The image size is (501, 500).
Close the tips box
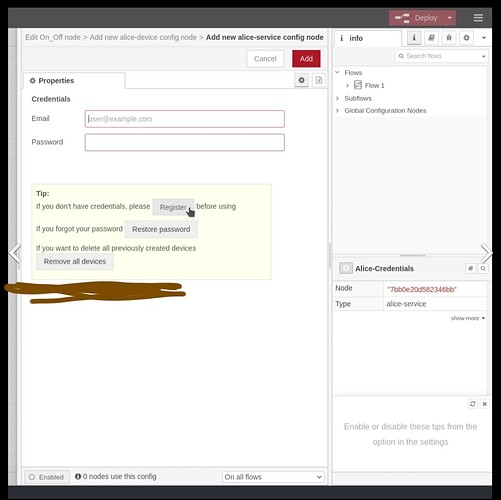pyautogui.click(x=485, y=404)
